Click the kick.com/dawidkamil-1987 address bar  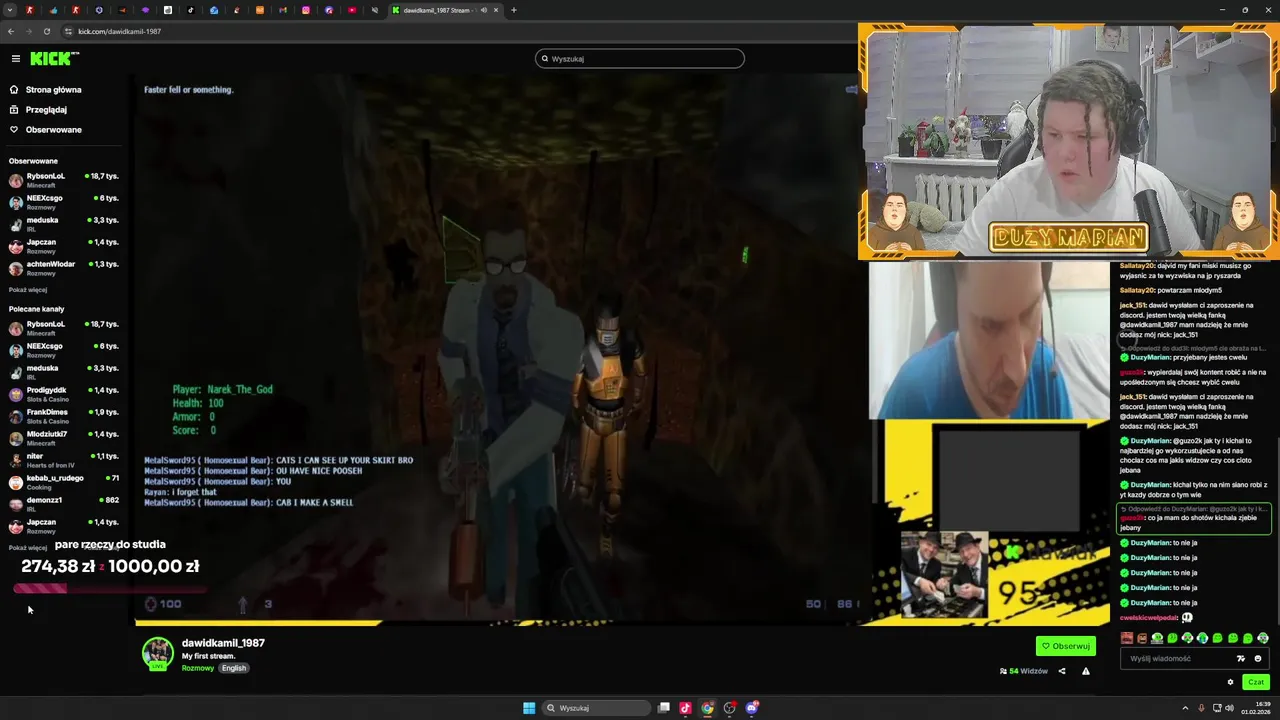[119, 31]
